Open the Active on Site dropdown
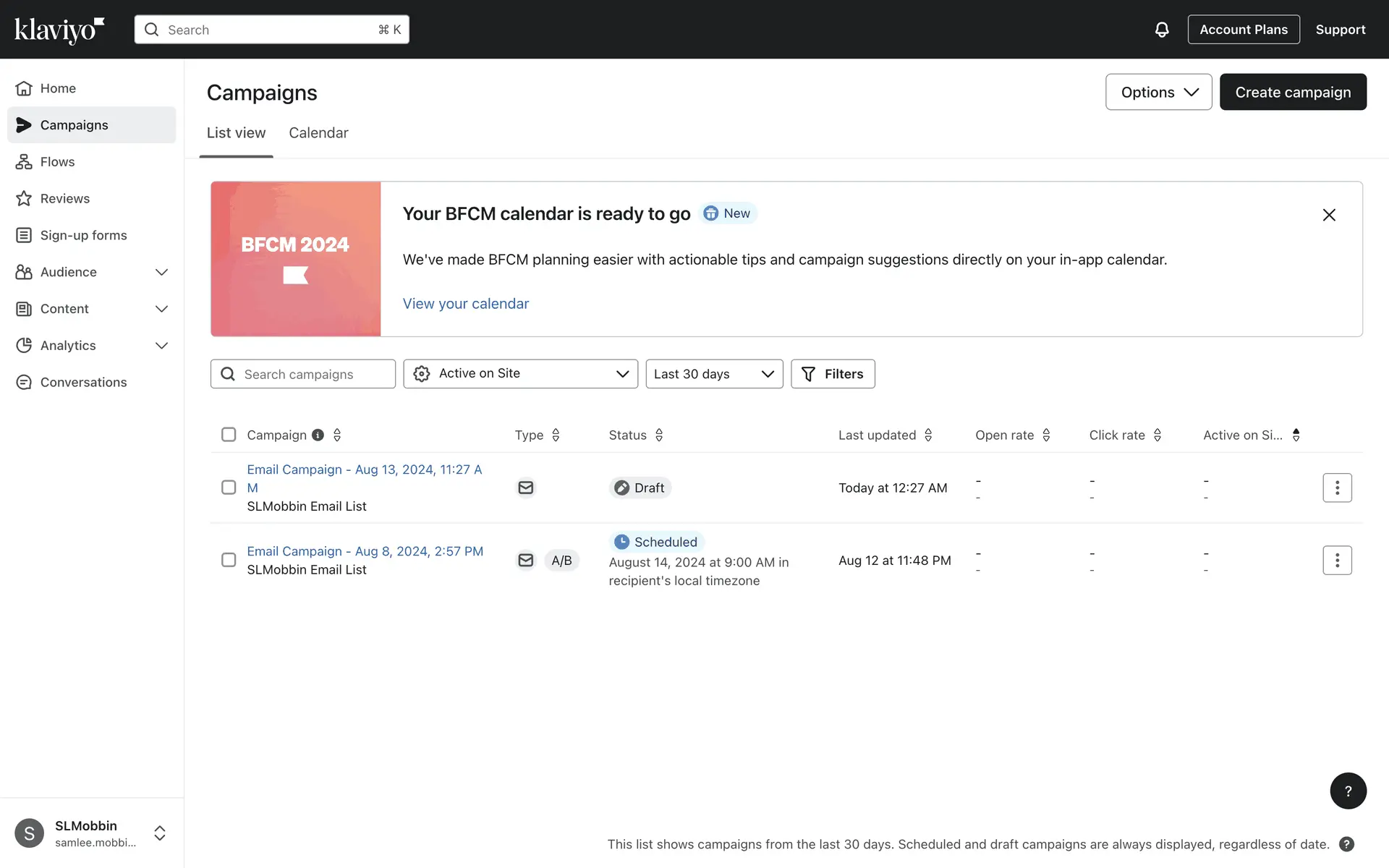This screenshot has width=1389, height=868. [x=520, y=374]
